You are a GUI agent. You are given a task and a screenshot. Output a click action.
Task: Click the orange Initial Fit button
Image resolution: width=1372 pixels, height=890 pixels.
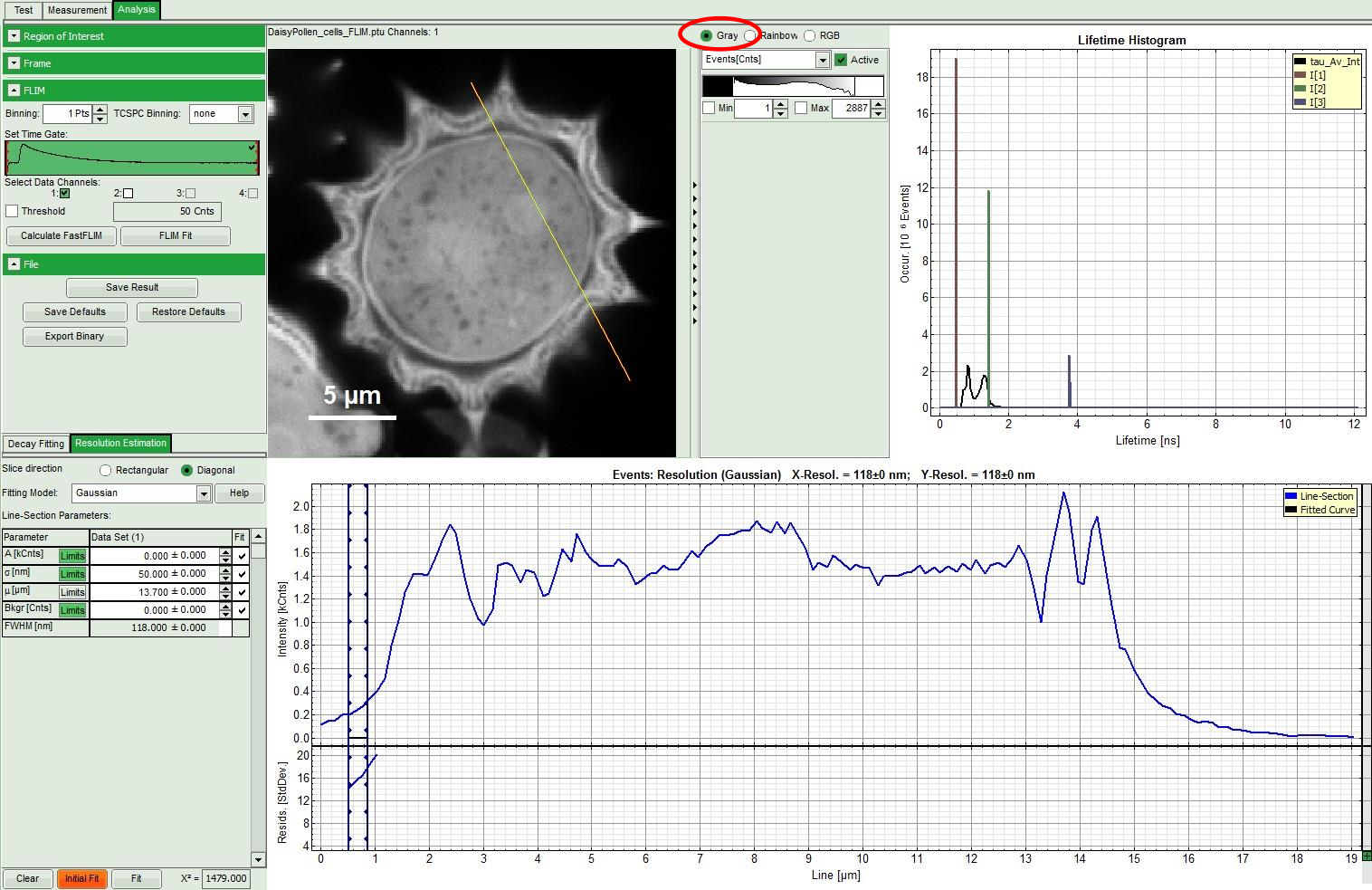(81, 878)
